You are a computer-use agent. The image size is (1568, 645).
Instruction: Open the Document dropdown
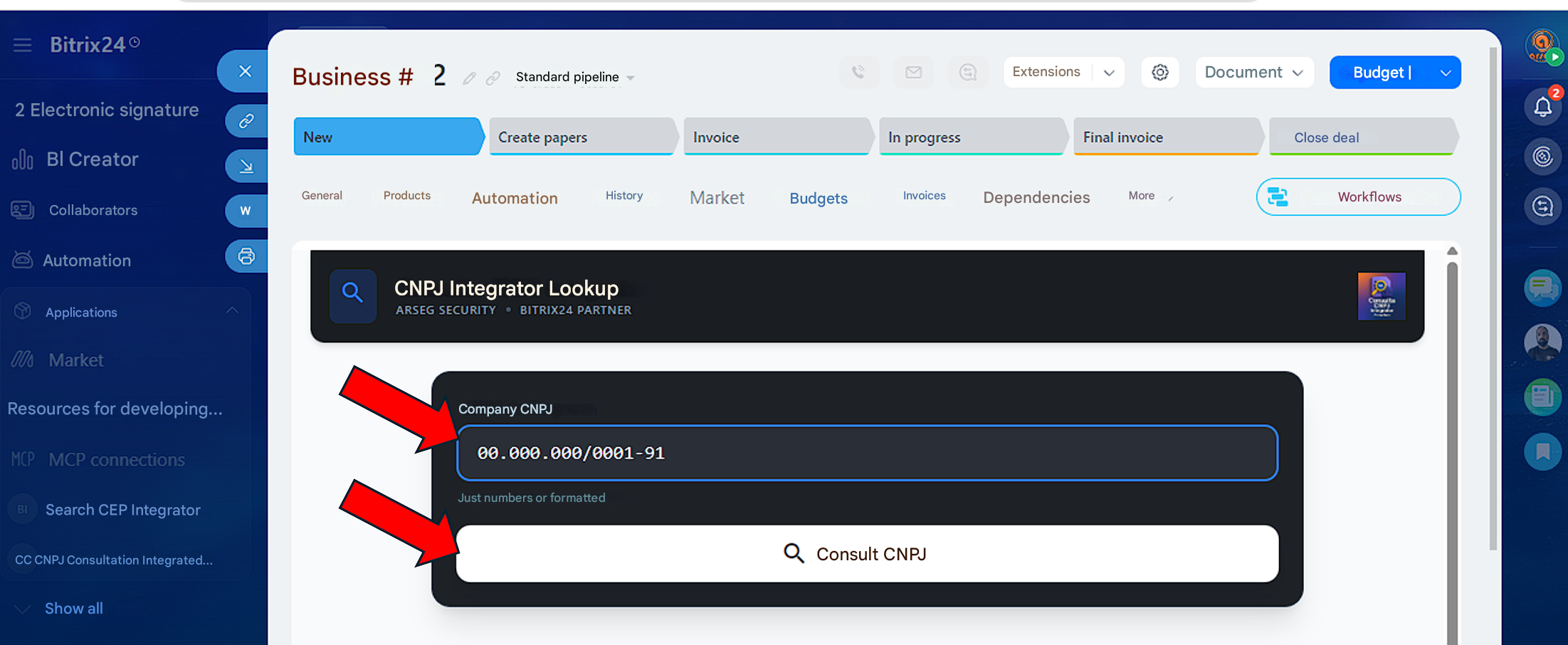pos(1253,73)
